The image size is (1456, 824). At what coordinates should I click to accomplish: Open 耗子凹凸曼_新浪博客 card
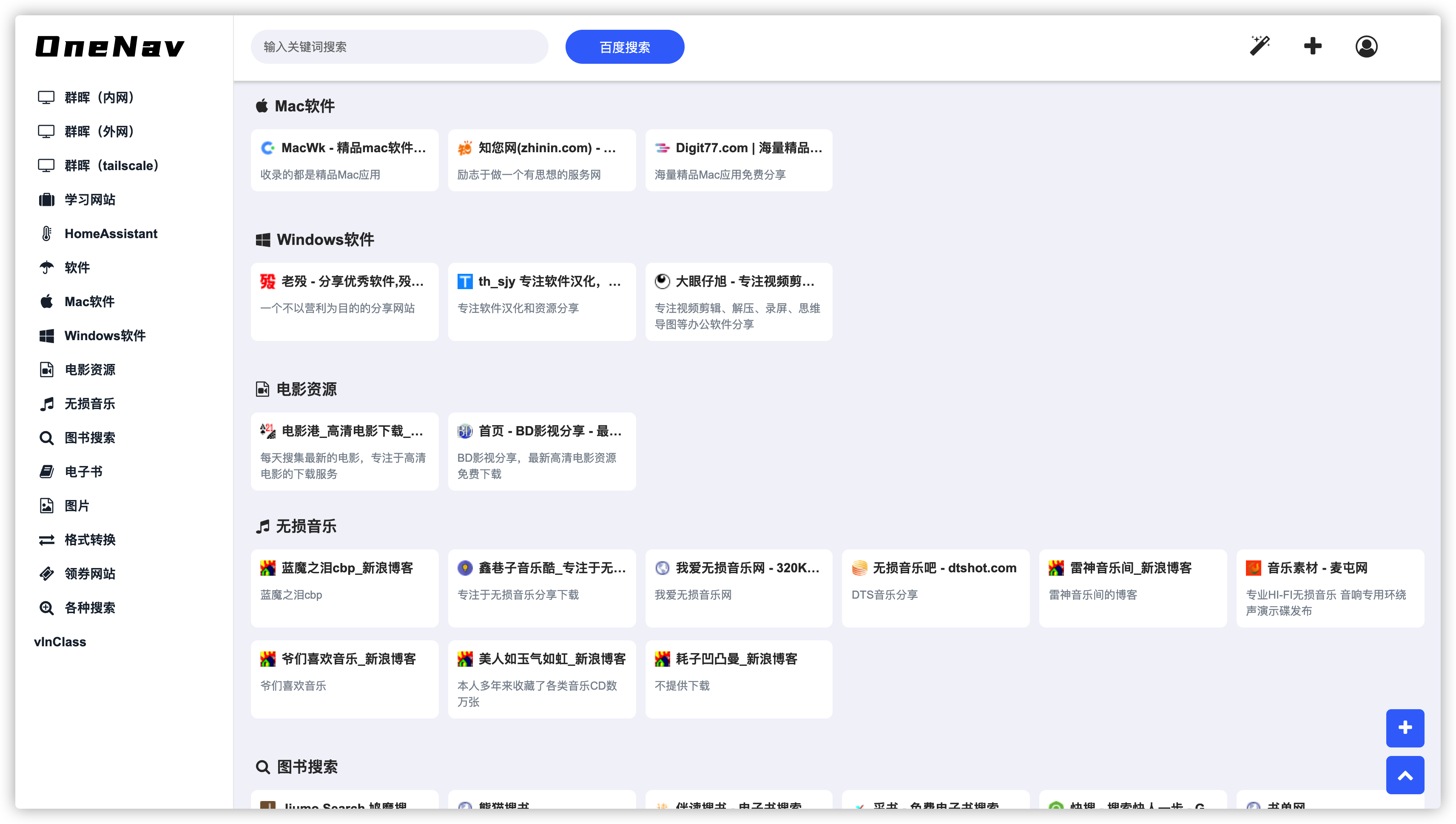[739, 680]
